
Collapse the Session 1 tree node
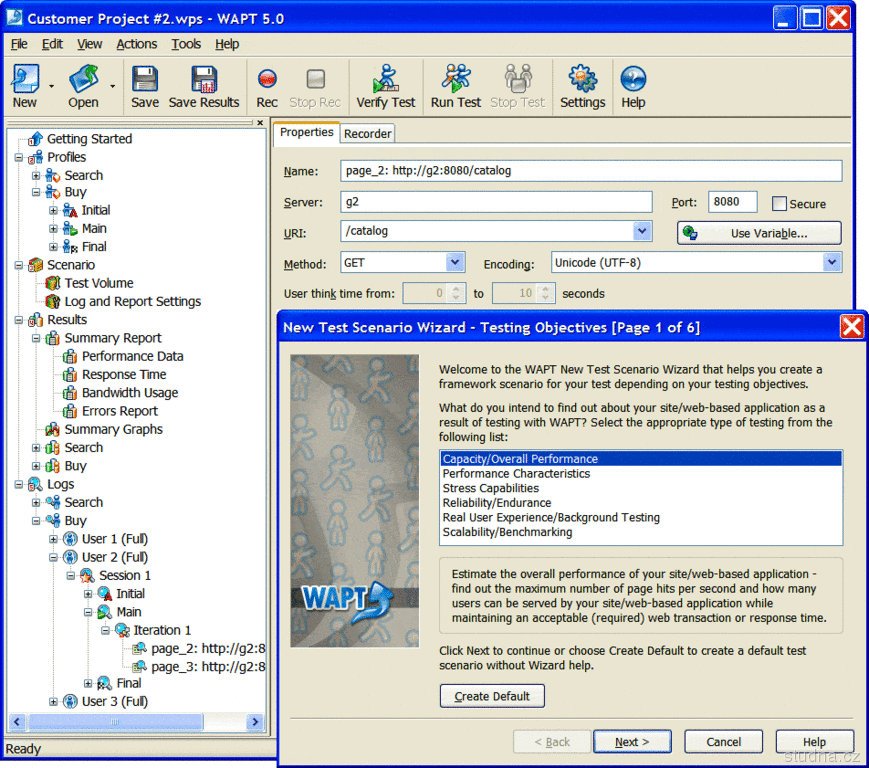point(72,576)
